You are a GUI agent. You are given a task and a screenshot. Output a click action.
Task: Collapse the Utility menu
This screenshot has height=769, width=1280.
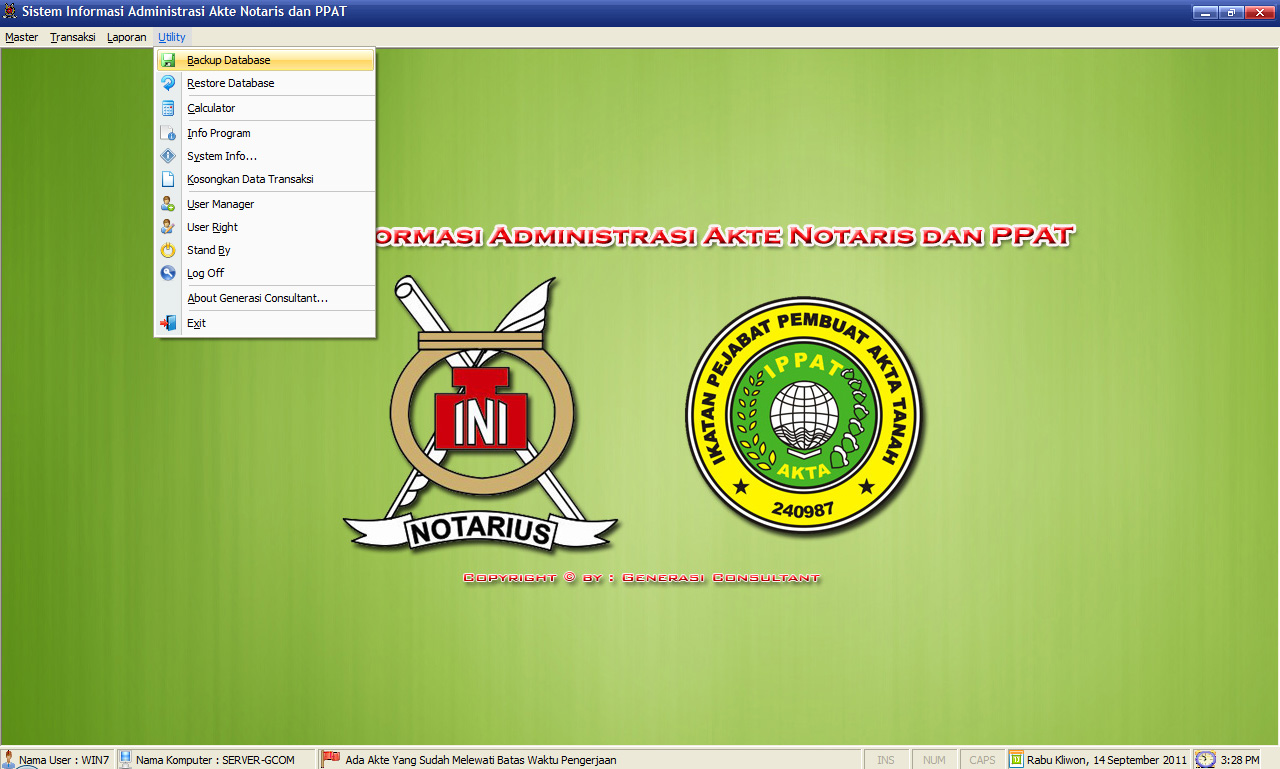(x=172, y=37)
